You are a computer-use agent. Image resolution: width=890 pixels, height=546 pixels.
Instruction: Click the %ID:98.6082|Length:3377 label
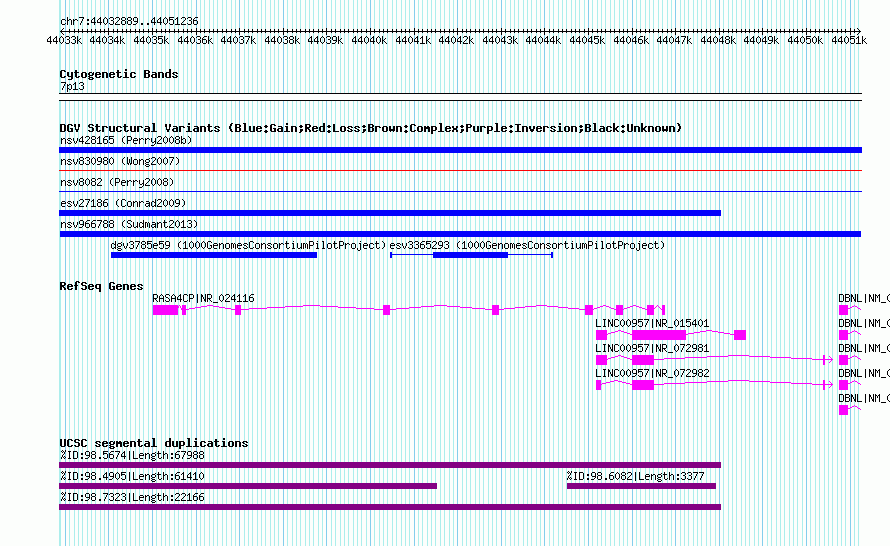tap(635, 476)
